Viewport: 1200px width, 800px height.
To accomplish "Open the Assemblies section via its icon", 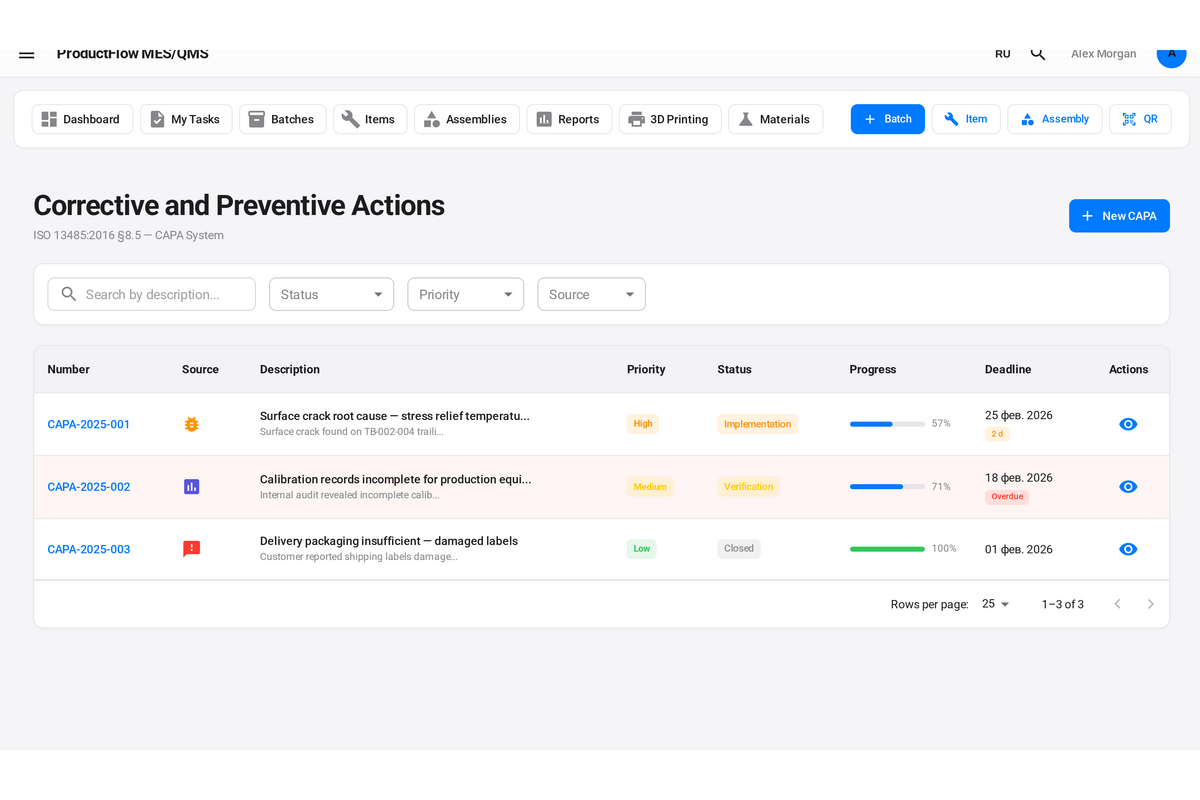I will (x=434, y=118).
